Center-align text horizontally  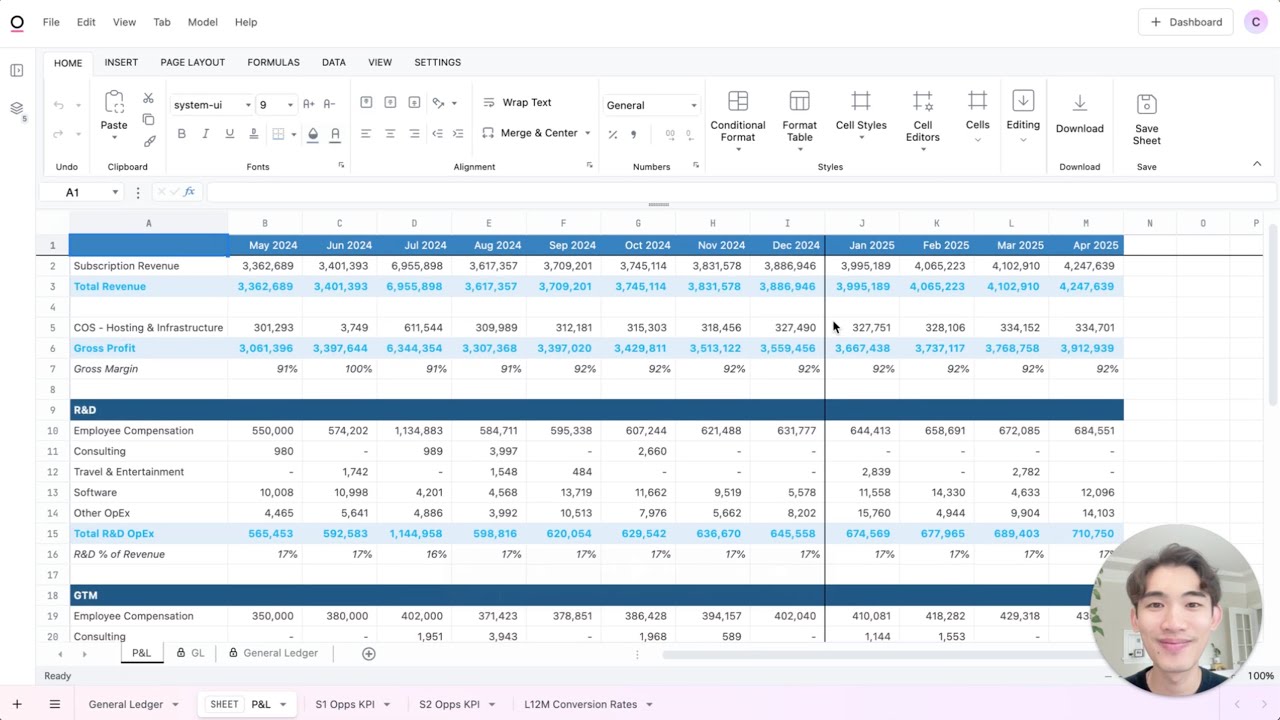pos(390,133)
